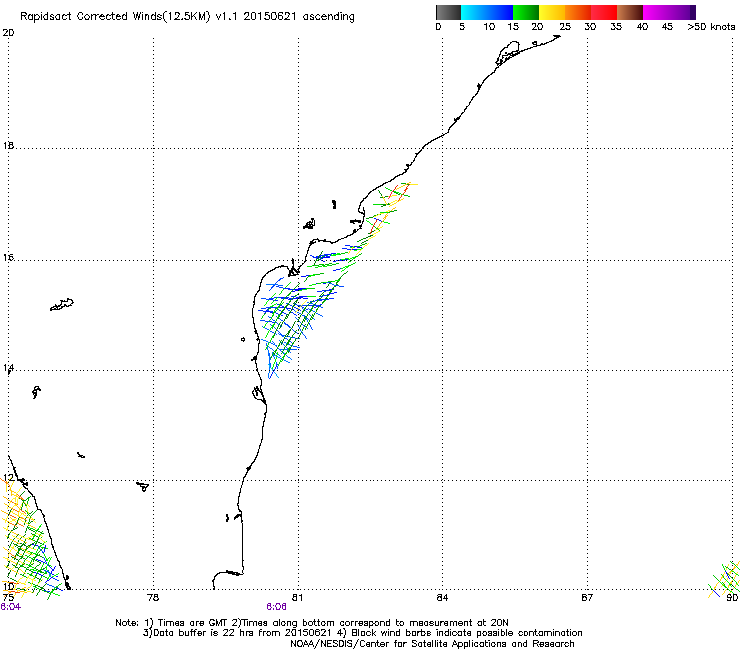Click the latitude label '18'
The width and height of the screenshot is (740, 650).
(x=8, y=145)
